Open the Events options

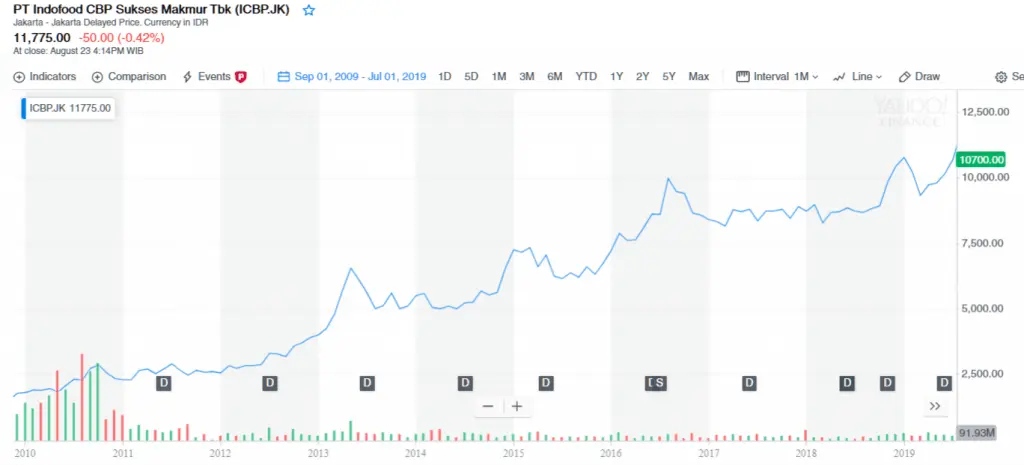pos(206,76)
